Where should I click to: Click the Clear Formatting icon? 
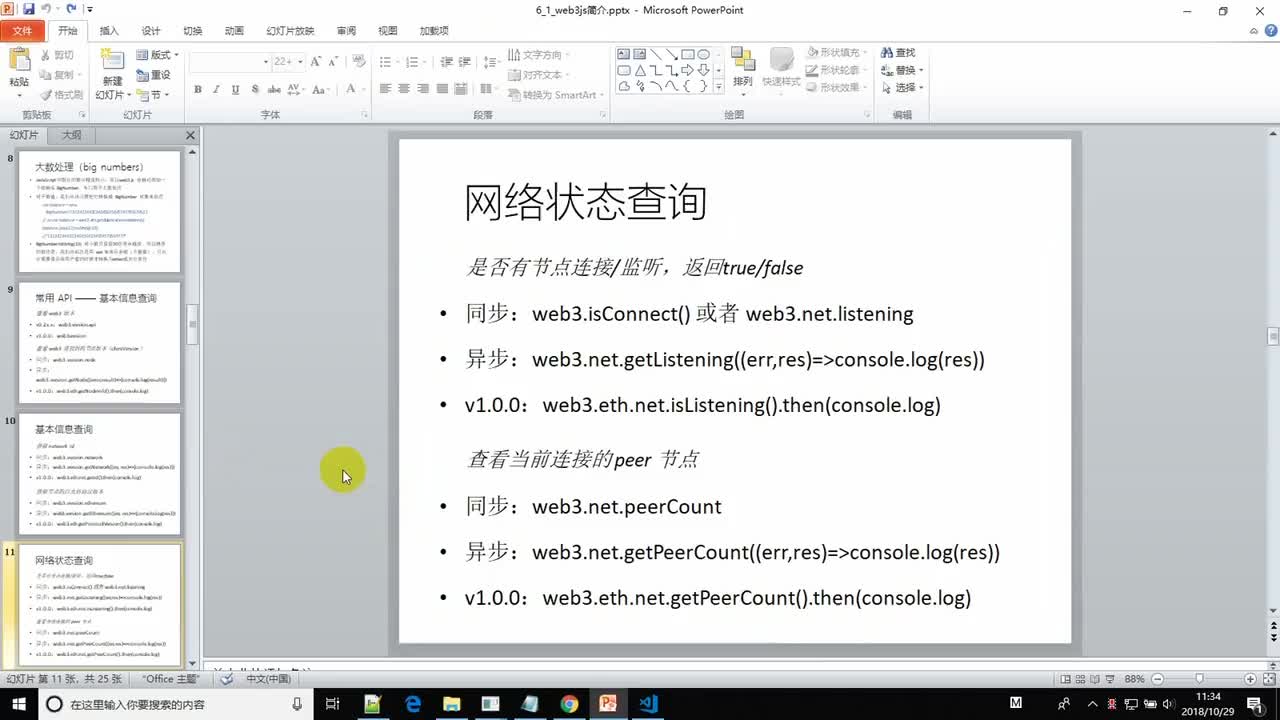click(358, 62)
